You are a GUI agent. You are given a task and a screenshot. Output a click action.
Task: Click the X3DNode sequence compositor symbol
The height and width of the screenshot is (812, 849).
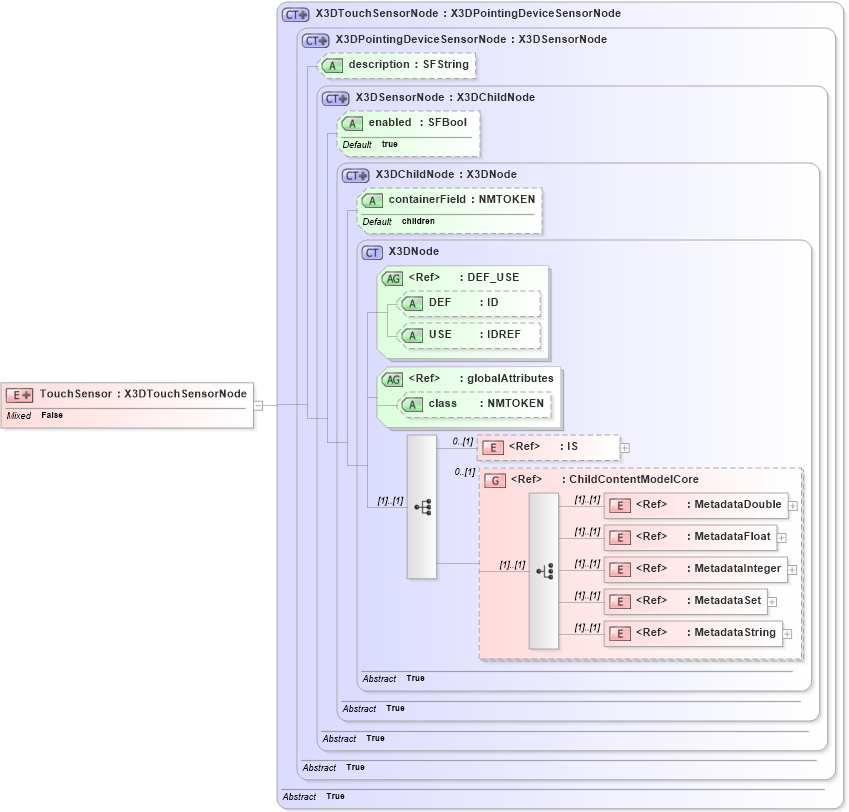(x=422, y=507)
